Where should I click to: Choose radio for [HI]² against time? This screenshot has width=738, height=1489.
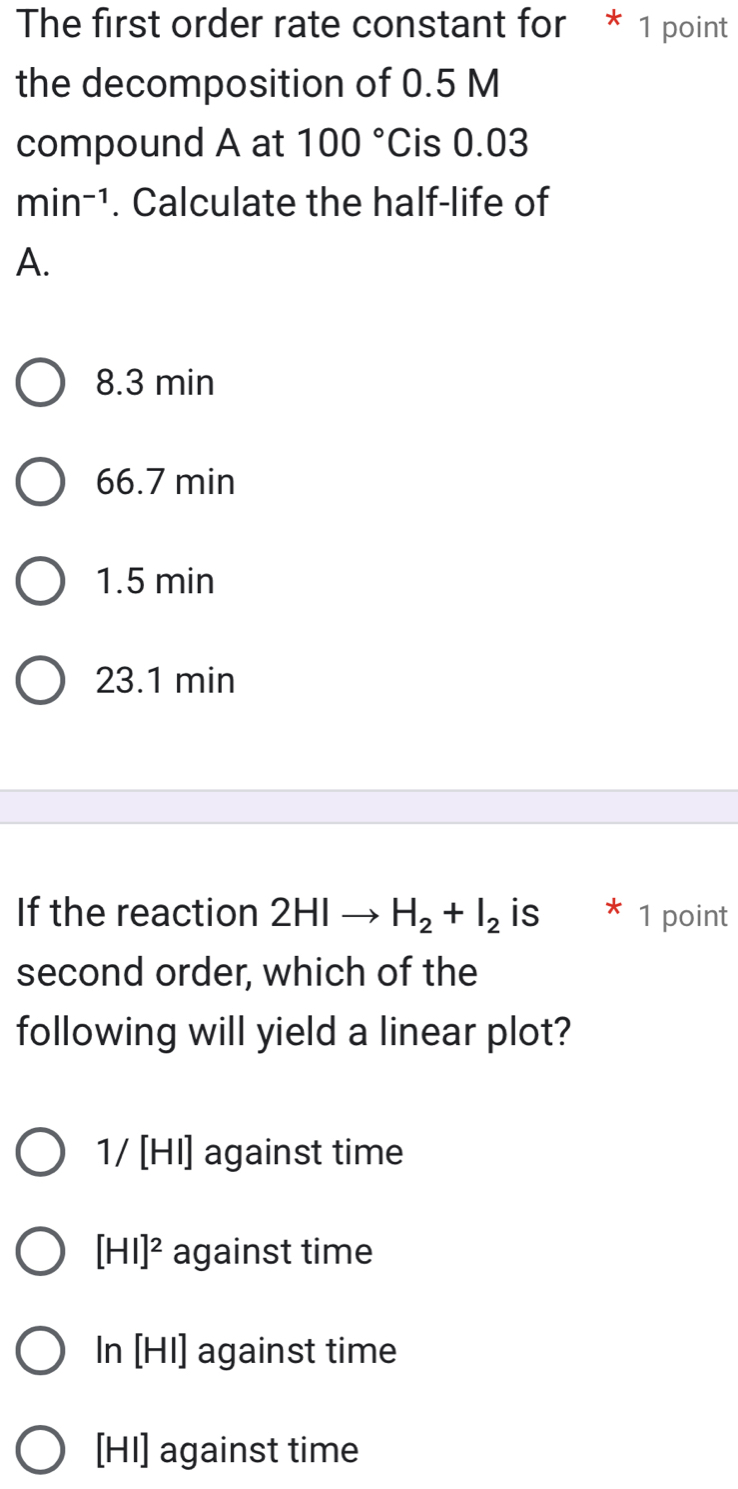[41, 1252]
